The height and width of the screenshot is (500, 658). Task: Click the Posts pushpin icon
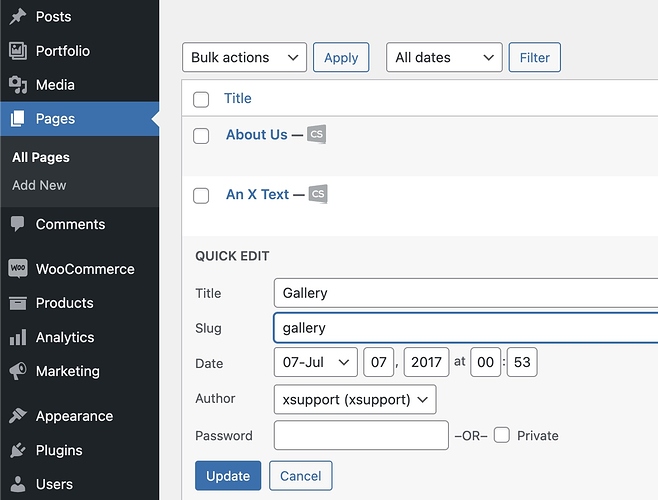pos(17,17)
